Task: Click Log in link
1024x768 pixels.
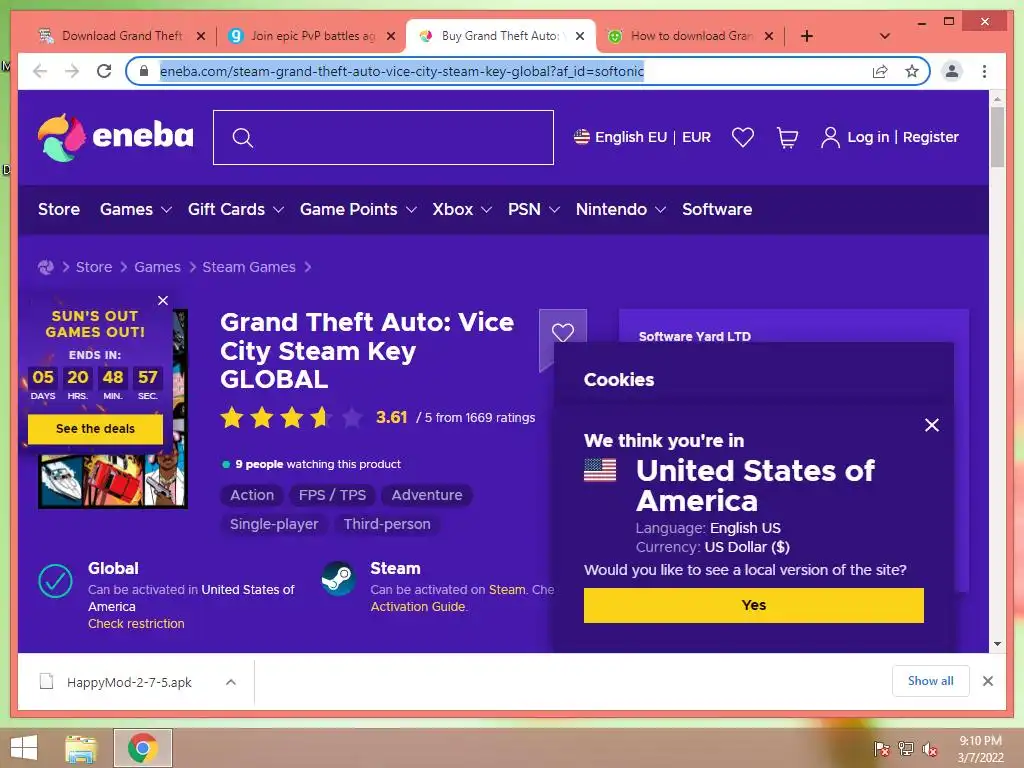Action: pyautogui.click(x=868, y=137)
